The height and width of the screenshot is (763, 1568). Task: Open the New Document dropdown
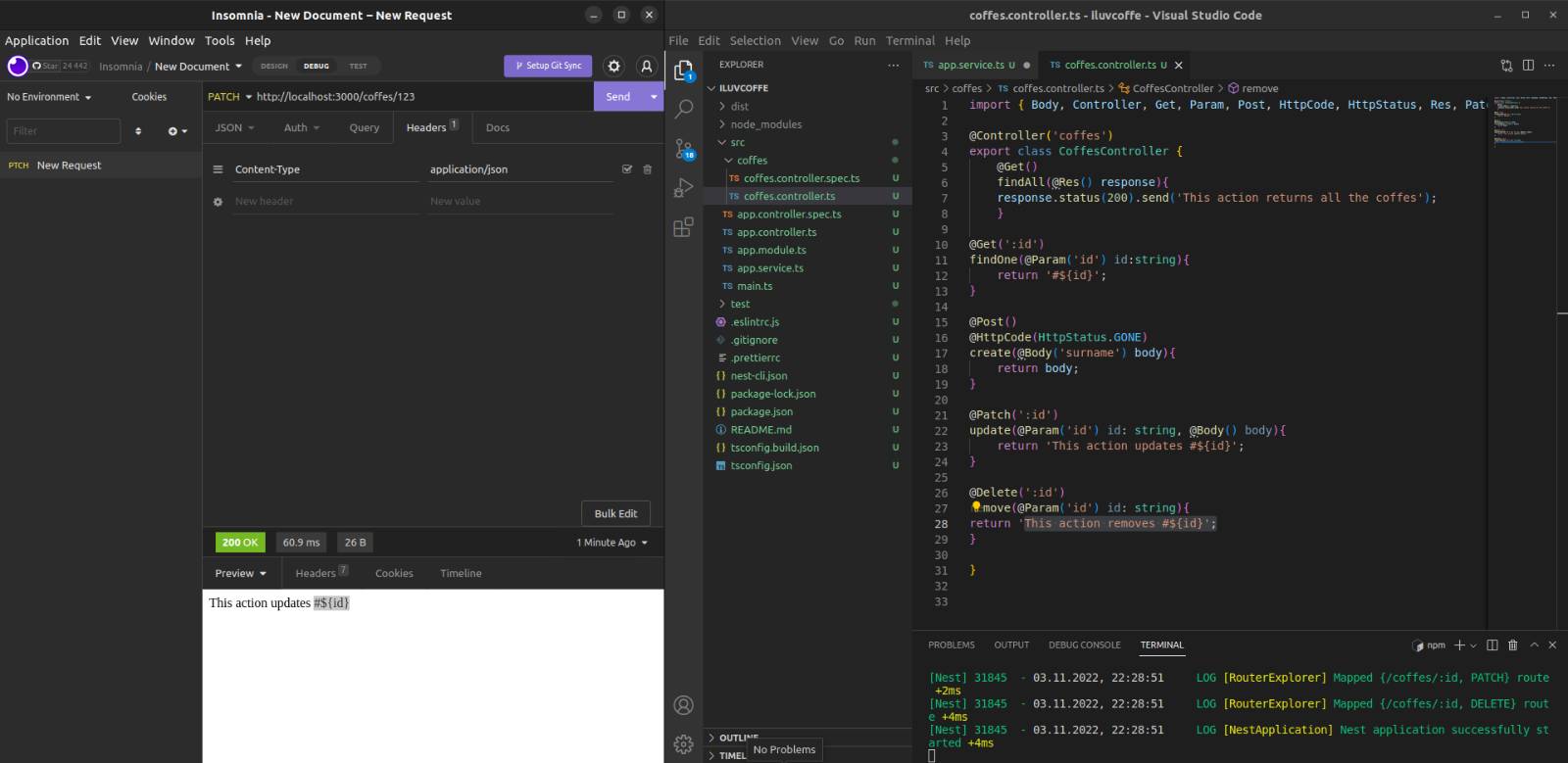(x=198, y=67)
